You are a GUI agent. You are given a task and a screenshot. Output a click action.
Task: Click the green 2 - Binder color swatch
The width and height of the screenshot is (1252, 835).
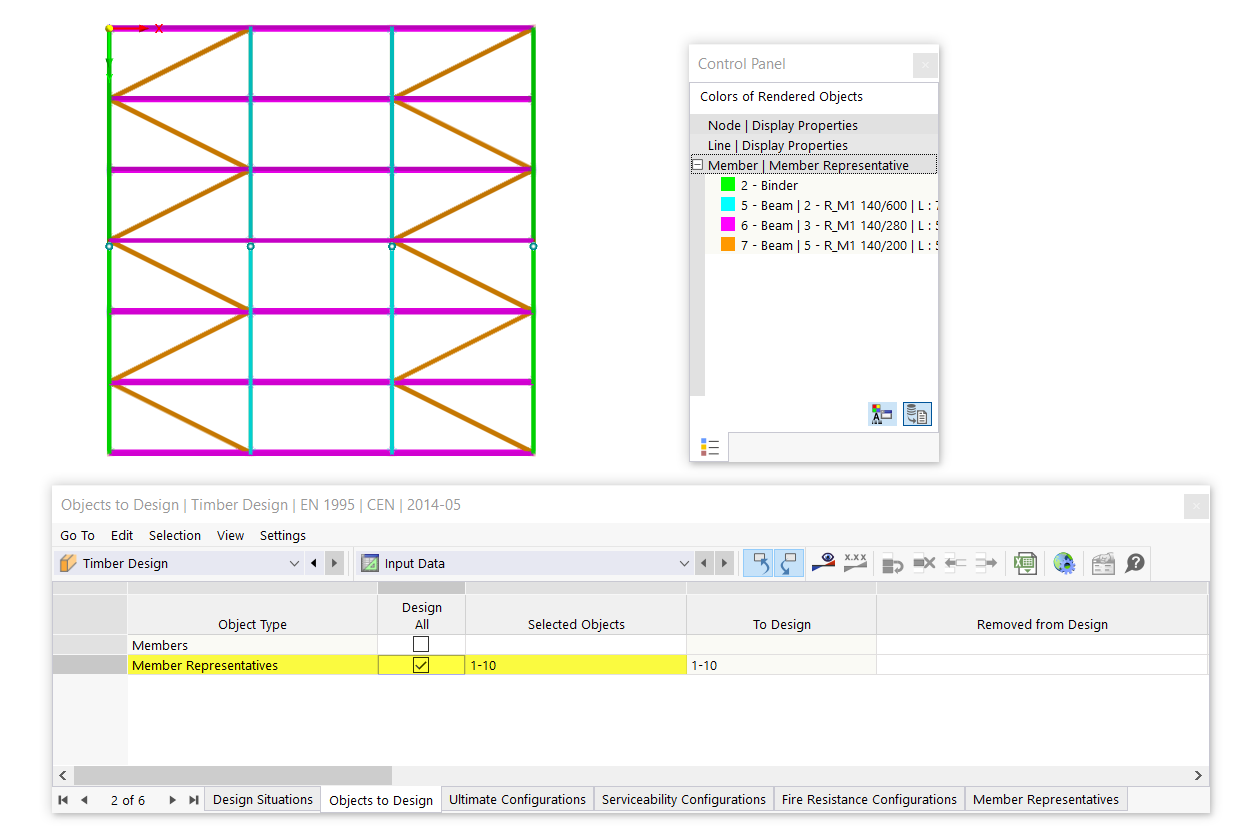728,185
